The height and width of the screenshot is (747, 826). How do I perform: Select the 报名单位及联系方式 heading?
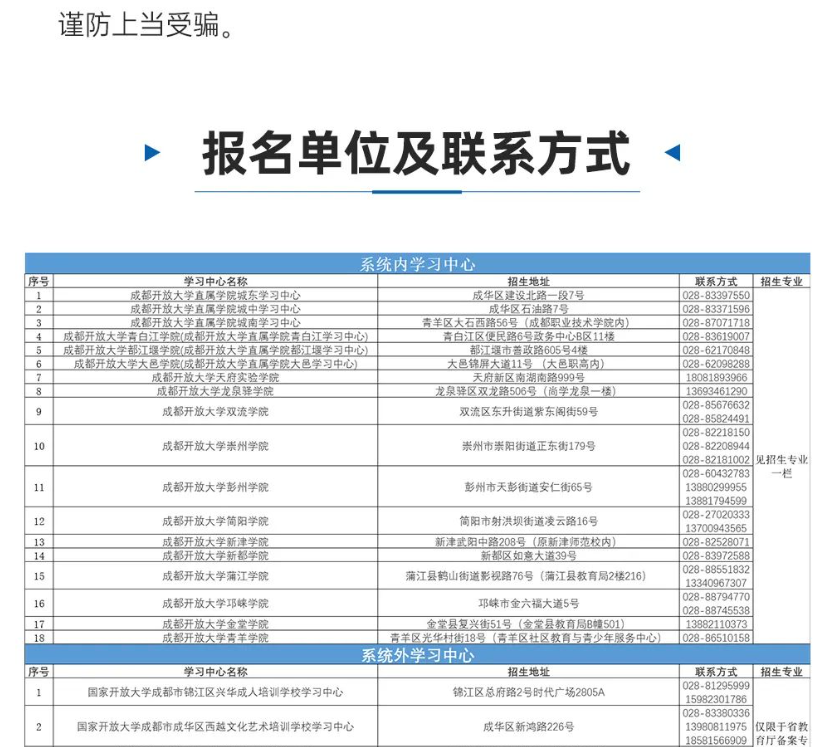(x=411, y=157)
